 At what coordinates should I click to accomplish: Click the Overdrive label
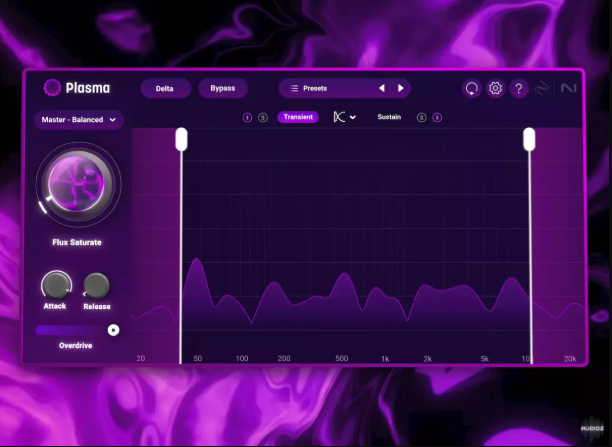tap(76, 345)
